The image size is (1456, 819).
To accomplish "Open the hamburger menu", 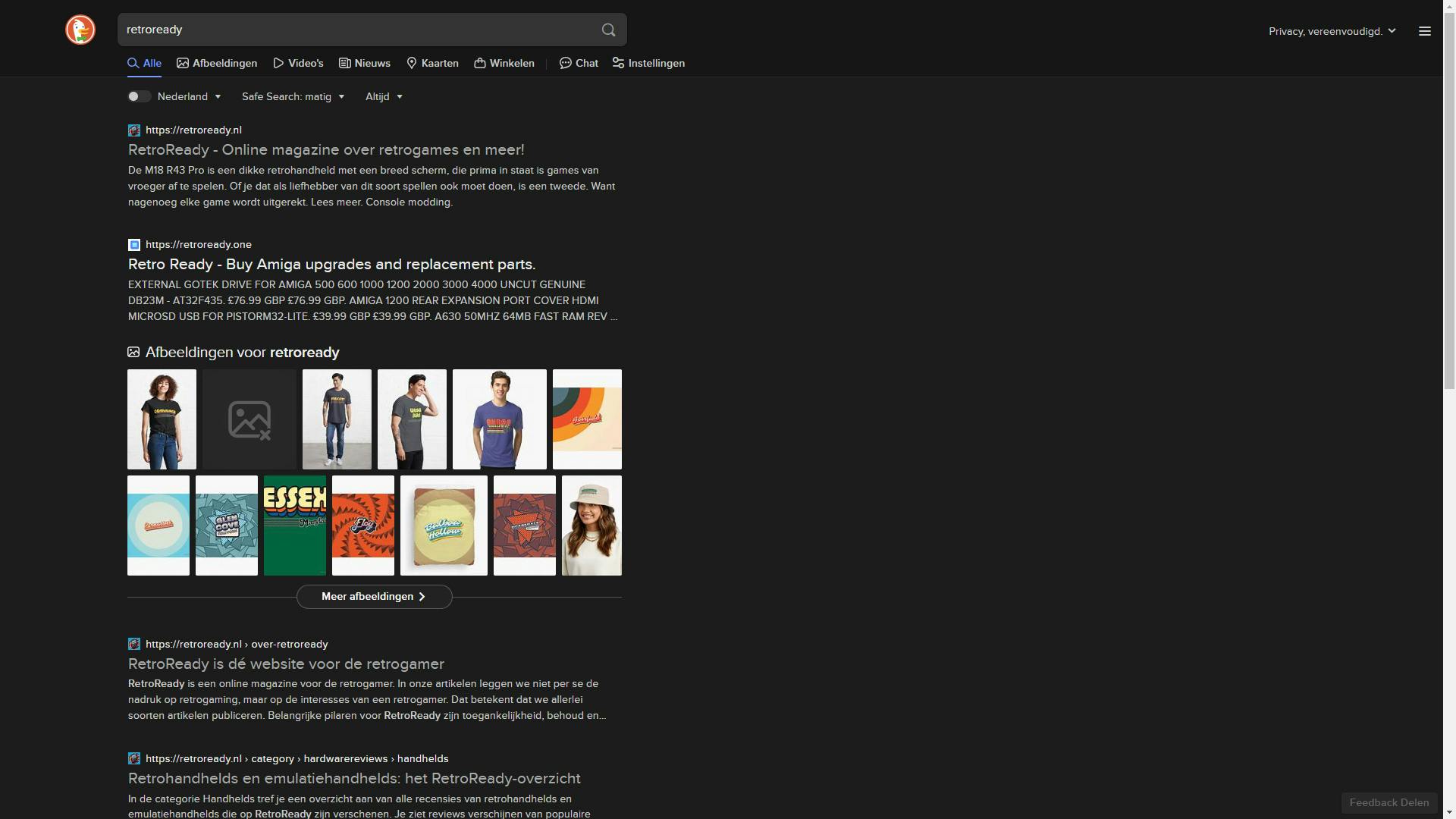I will pos(1424,31).
